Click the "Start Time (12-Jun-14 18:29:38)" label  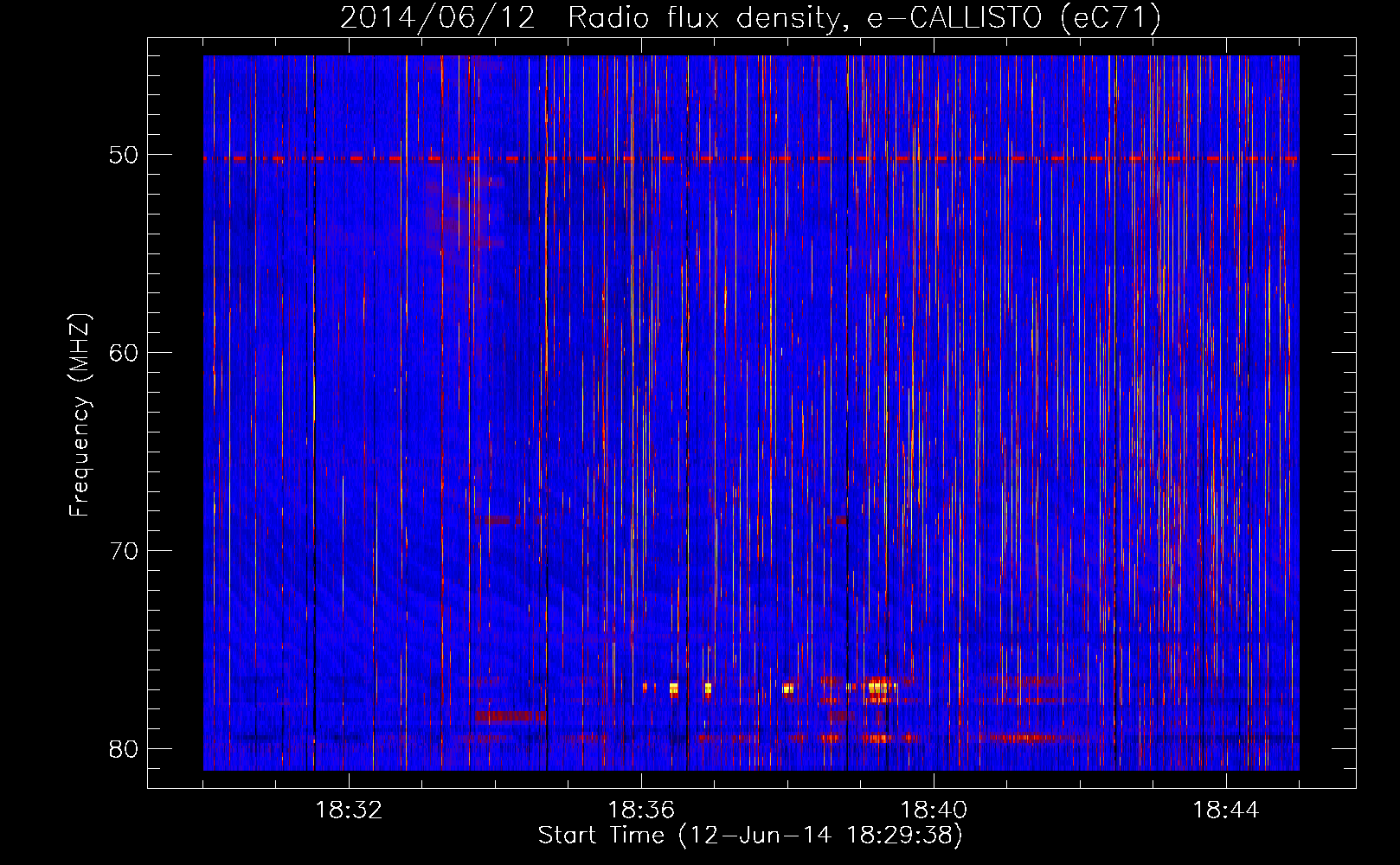coord(750,836)
